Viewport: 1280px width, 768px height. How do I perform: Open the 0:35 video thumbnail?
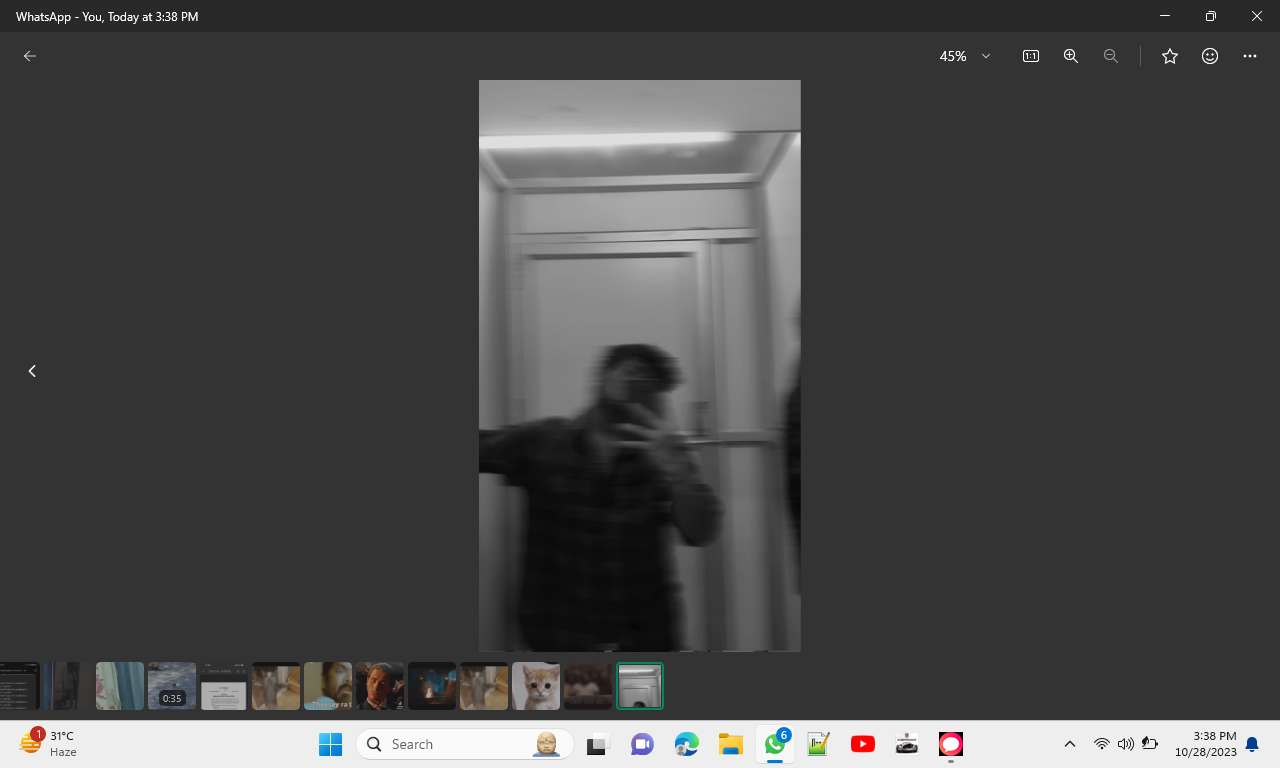(172, 686)
